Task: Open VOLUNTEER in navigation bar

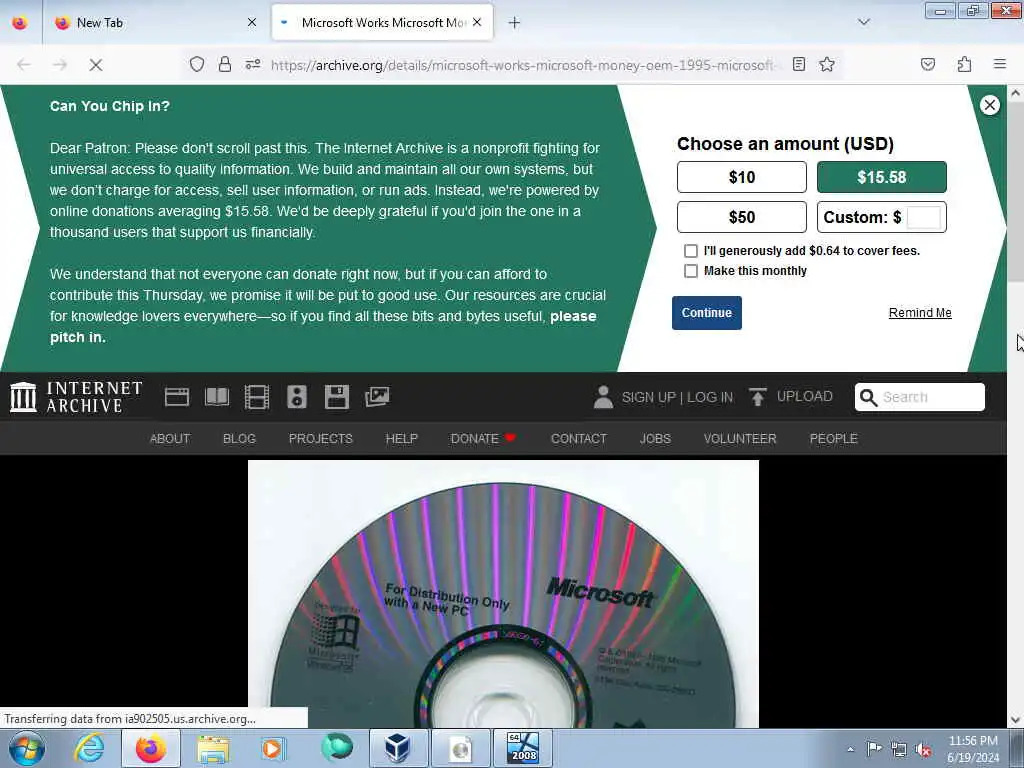Action: tap(740, 439)
